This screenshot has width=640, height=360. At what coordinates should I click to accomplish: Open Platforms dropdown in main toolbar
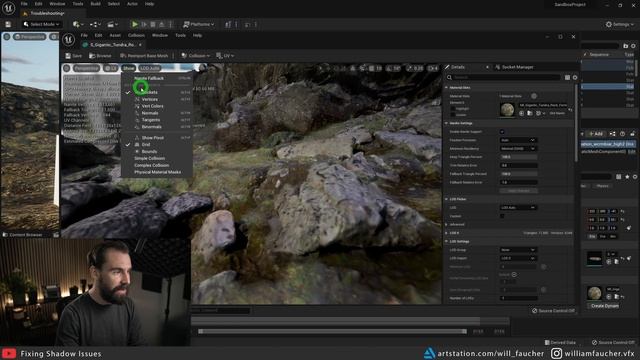click(199, 24)
